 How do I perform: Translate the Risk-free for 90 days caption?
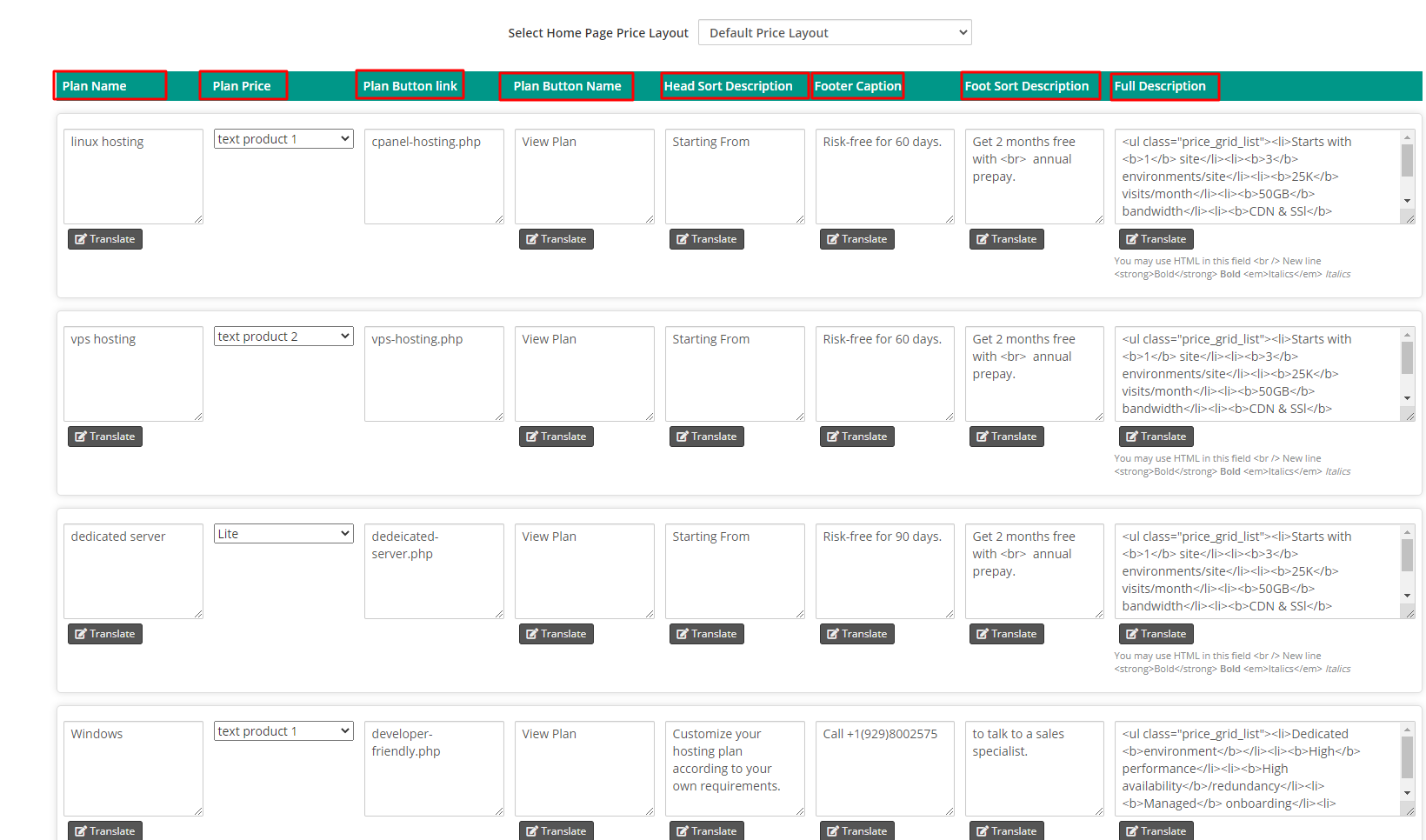[x=856, y=634]
